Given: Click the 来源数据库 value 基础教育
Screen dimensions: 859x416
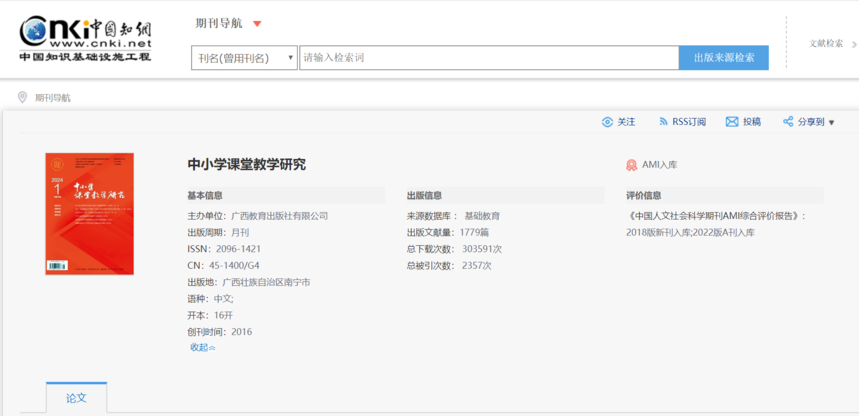Looking at the screenshot, I should coord(482,216).
